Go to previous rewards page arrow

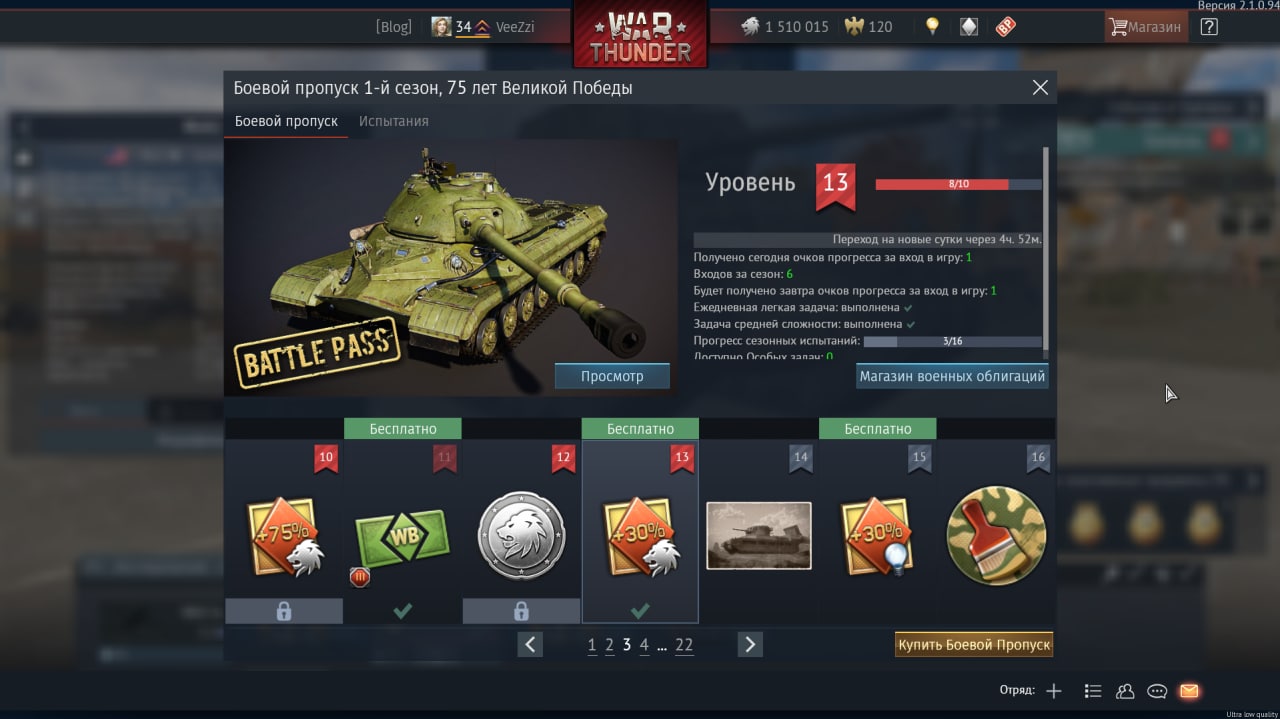(530, 644)
